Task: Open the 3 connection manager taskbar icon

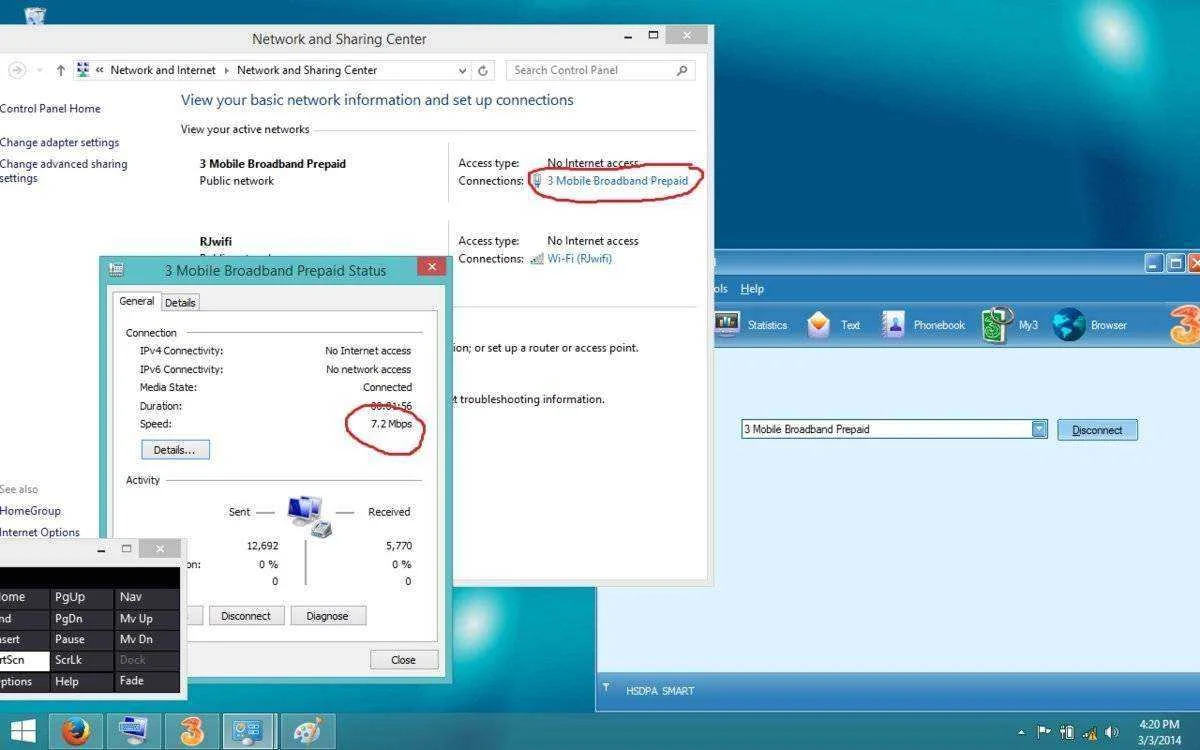Action: (x=191, y=731)
